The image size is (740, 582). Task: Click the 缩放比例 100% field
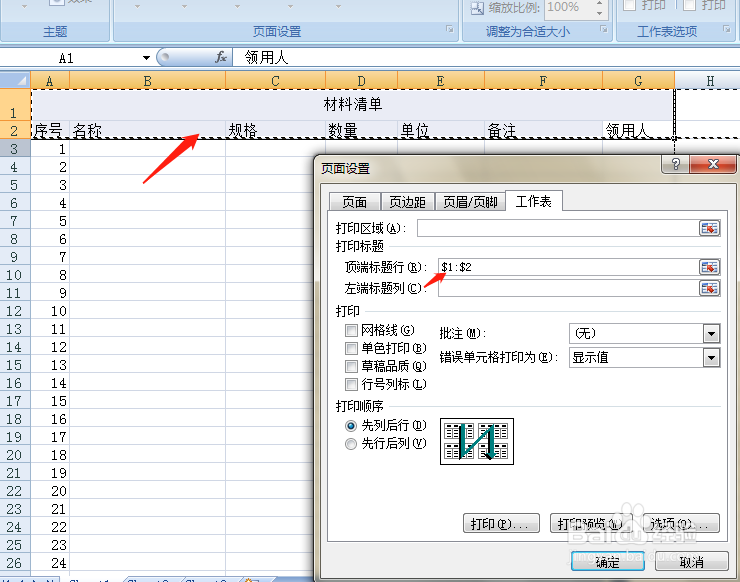(x=569, y=8)
